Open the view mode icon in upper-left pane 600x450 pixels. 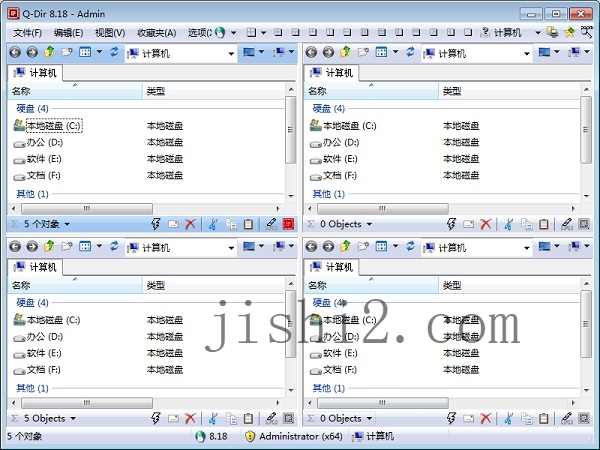(x=85, y=52)
